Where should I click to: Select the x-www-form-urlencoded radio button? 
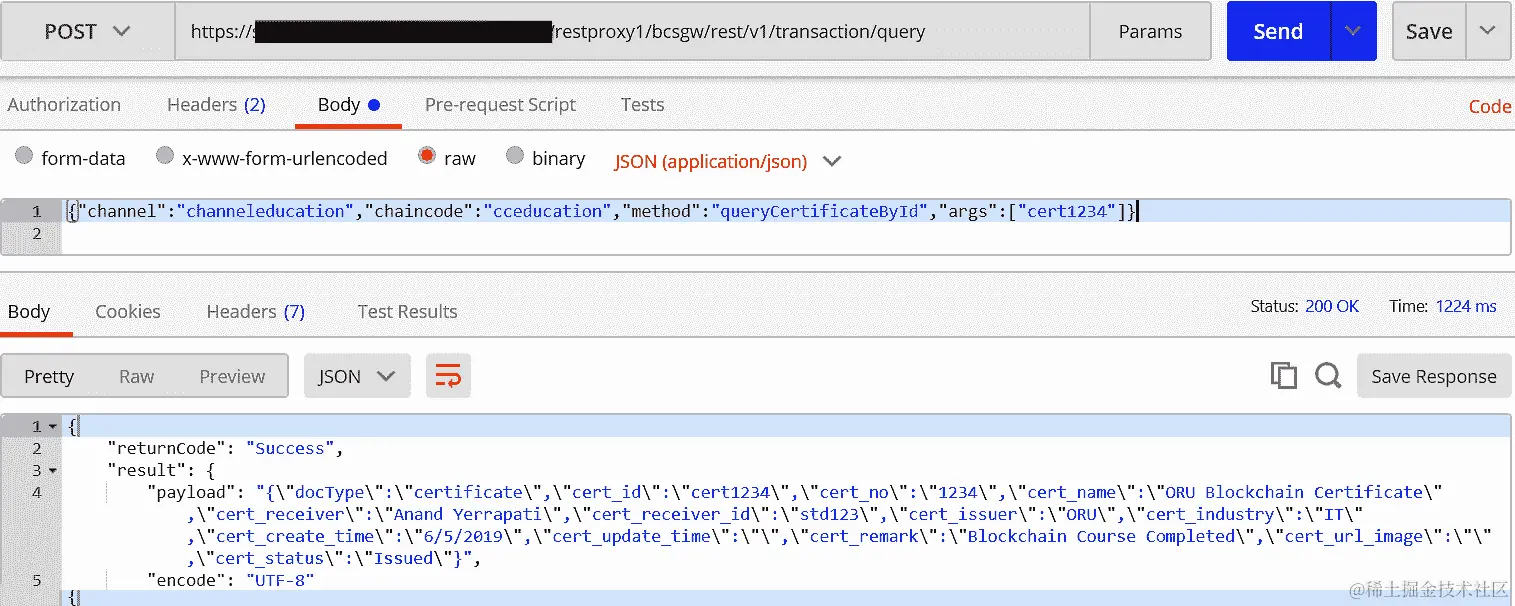pyautogui.click(x=165, y=156)
